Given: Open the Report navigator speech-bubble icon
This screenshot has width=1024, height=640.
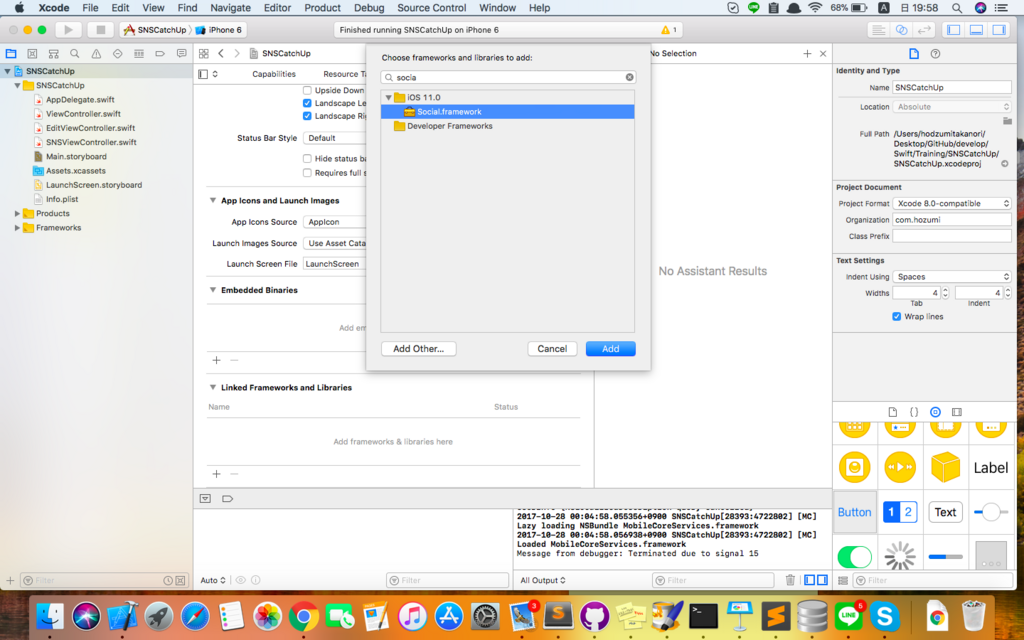Looking at the screenshot, I should [x=182, y=54].
